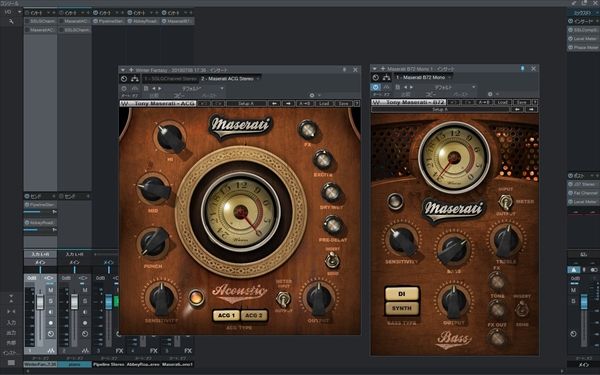Click the B72 sensitivity LED indicator
This screenshot has width=600, height=375.
point(395,202)
